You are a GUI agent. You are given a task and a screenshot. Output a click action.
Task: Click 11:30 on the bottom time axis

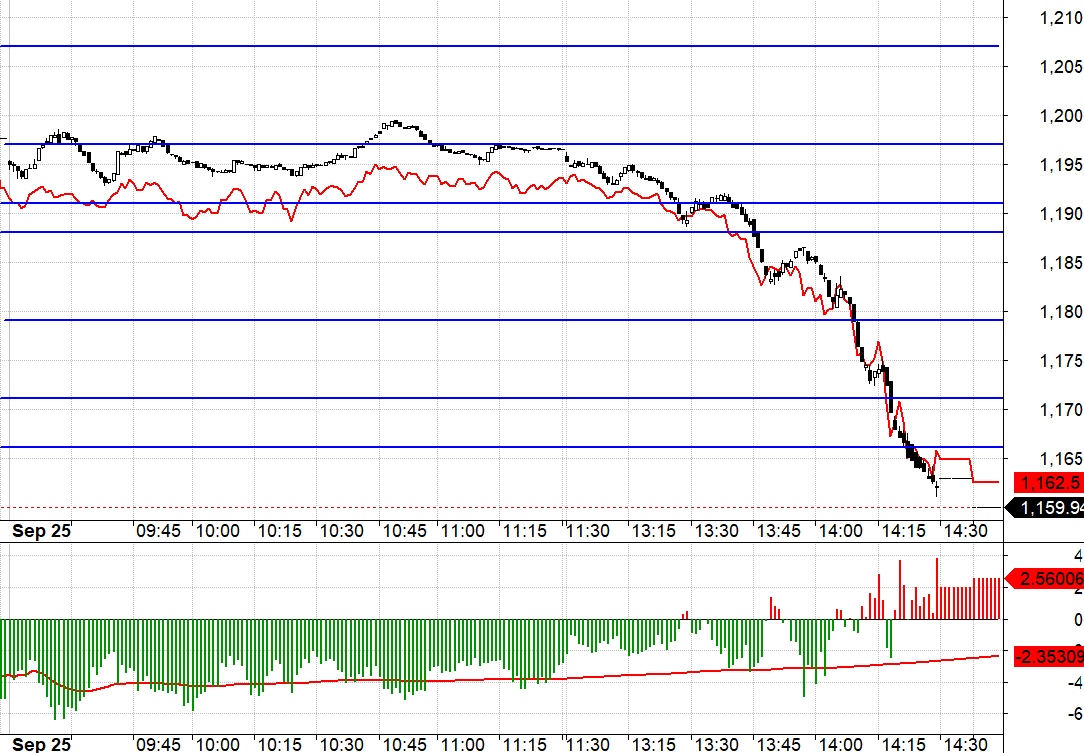coord(588,745)
